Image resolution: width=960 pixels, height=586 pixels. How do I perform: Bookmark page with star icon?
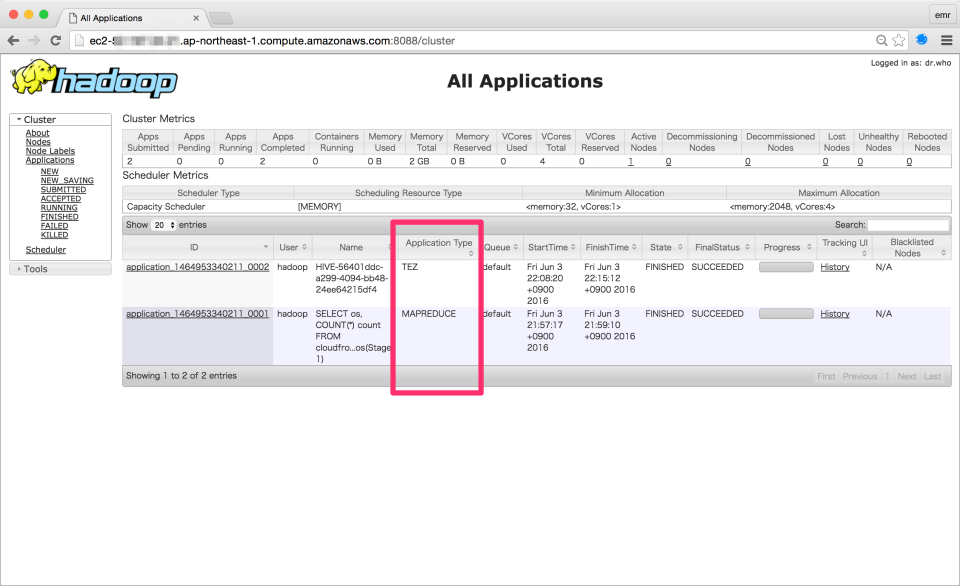pyautogui.click(x=899, y=40)
